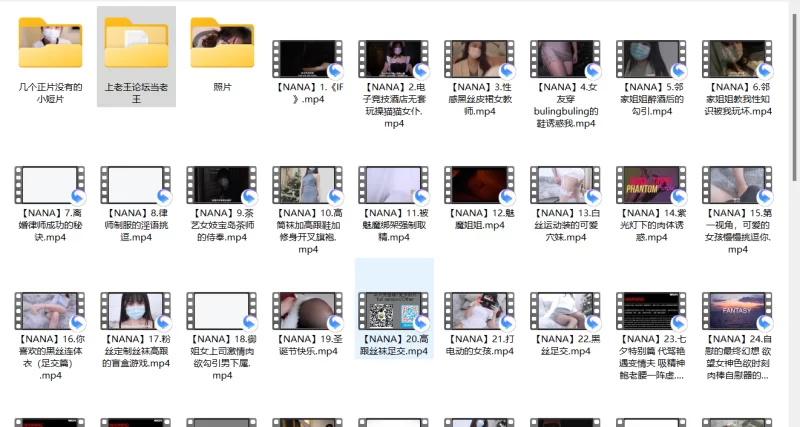Pick the 【NANA】5 video file icon

point(651,59)
